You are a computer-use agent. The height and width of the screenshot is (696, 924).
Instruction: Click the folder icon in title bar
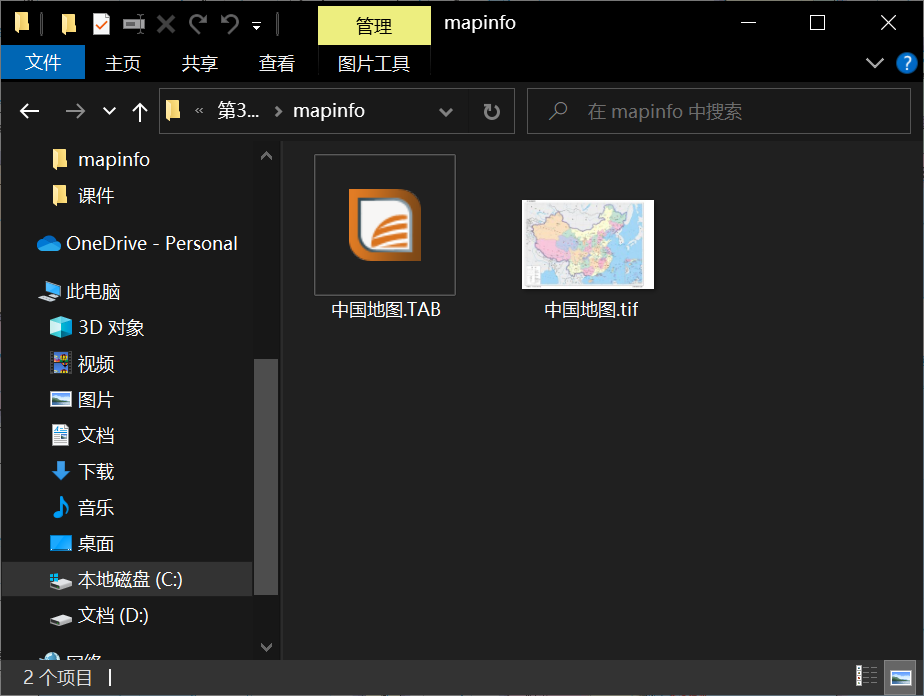[x=22, y=22]
